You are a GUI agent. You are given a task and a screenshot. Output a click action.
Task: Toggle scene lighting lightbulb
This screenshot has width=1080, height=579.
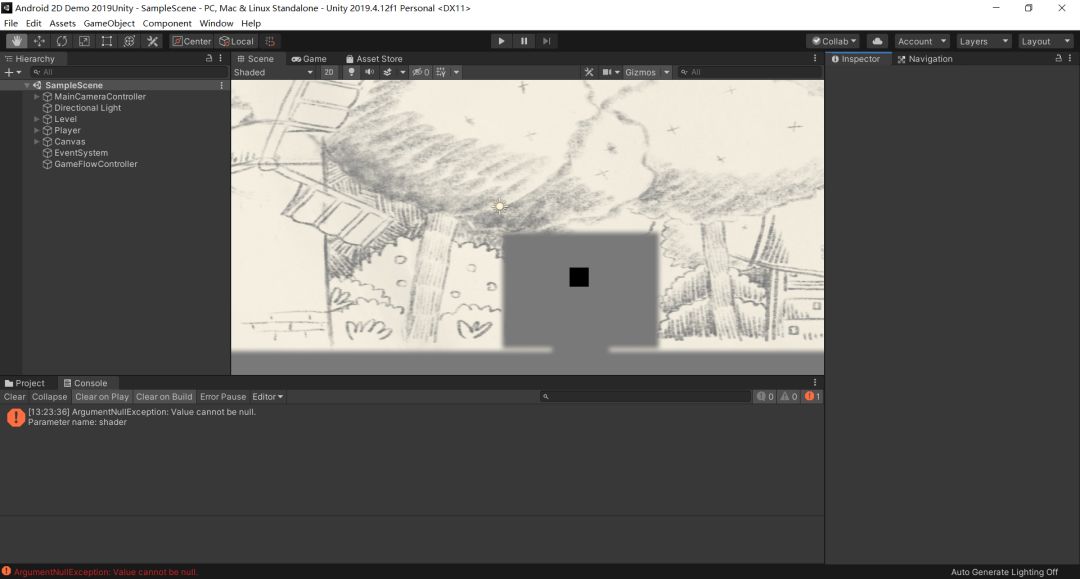(351, 72)
